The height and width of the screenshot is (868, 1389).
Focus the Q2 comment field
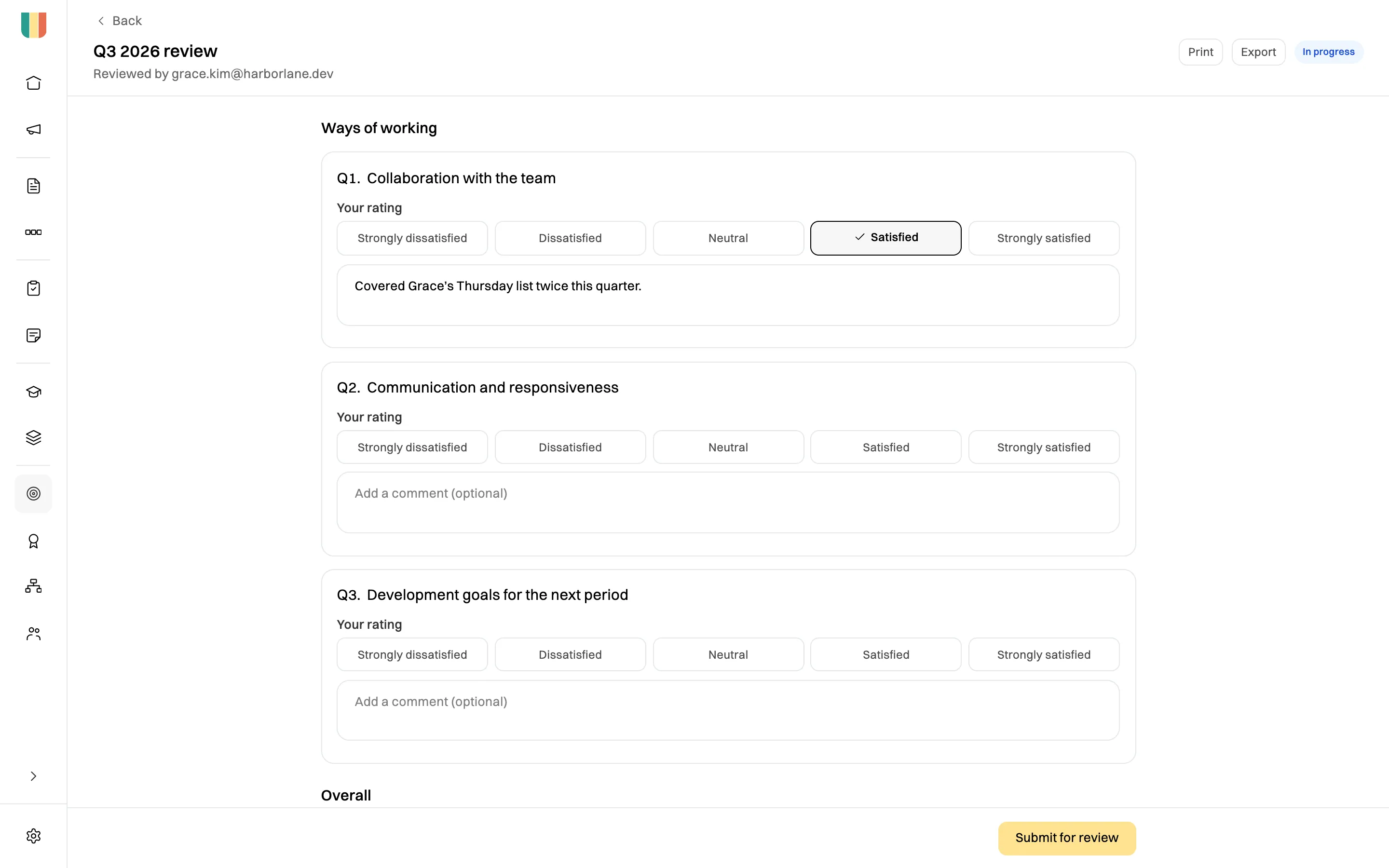(728, 502)
